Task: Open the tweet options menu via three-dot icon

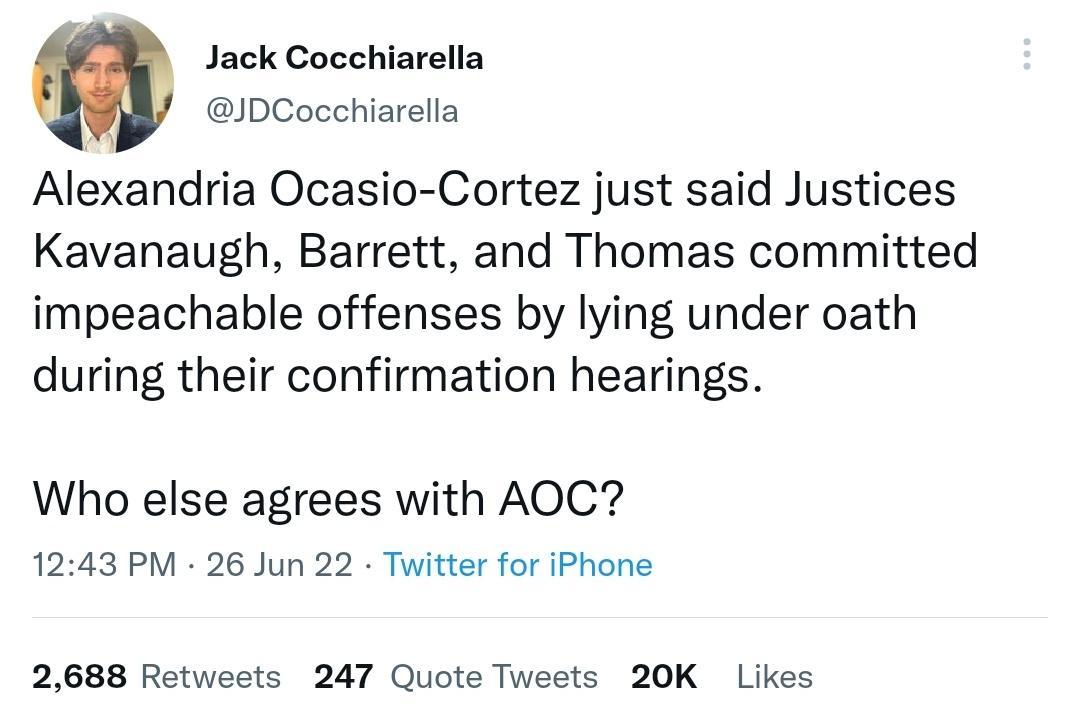Action: [1026, 55]
